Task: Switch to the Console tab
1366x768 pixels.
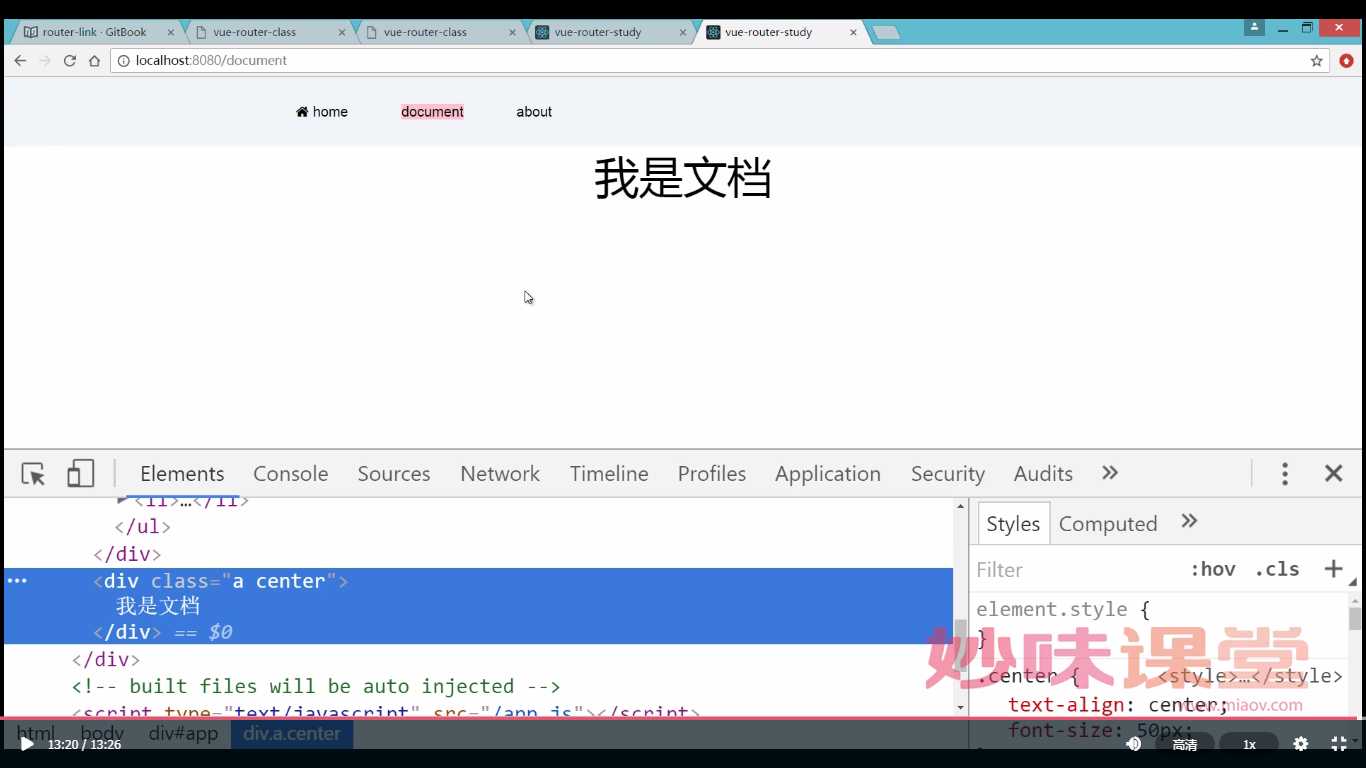Action: click(290, 474)
